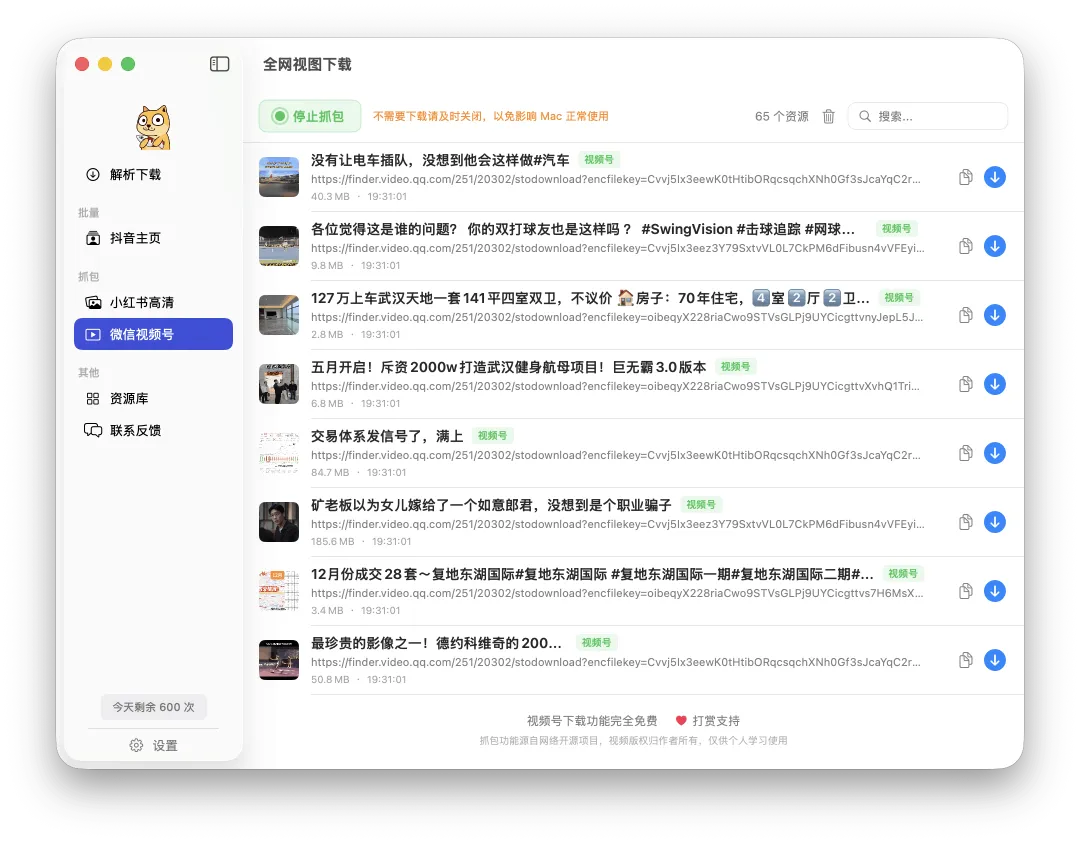This screenshot has height=843, width=1080.
Task: Download 127万上车武汉天地 video
Action: click(995, 315)
